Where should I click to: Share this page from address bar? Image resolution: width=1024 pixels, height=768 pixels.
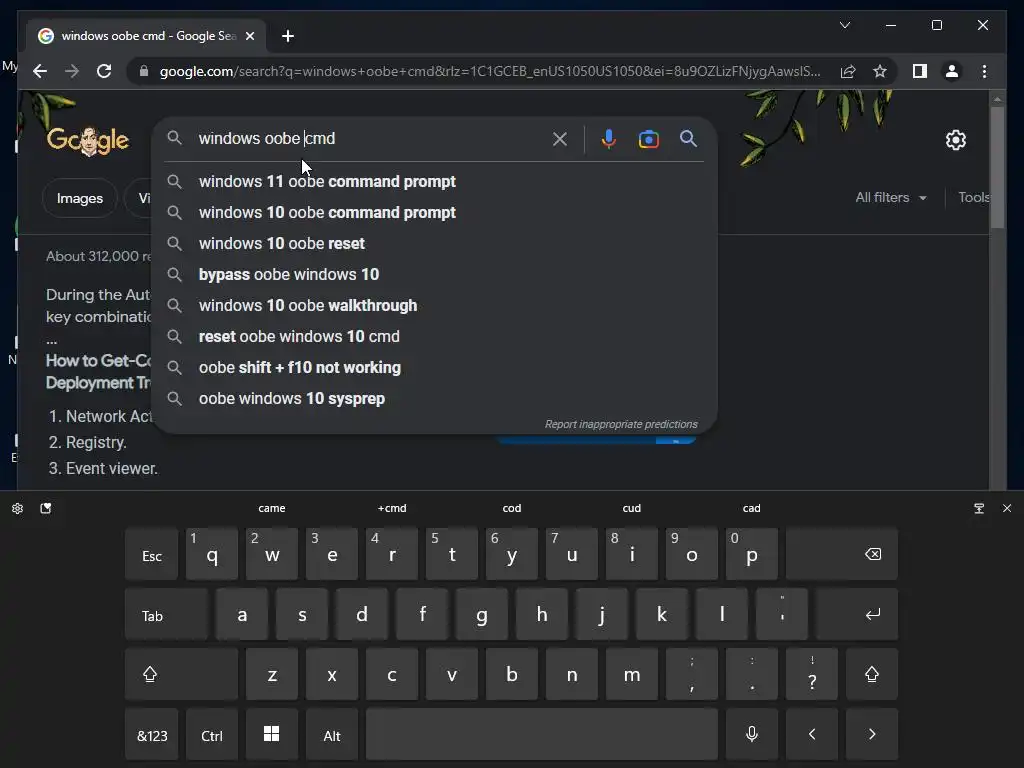pyautogui.click(x=848, y=71)
